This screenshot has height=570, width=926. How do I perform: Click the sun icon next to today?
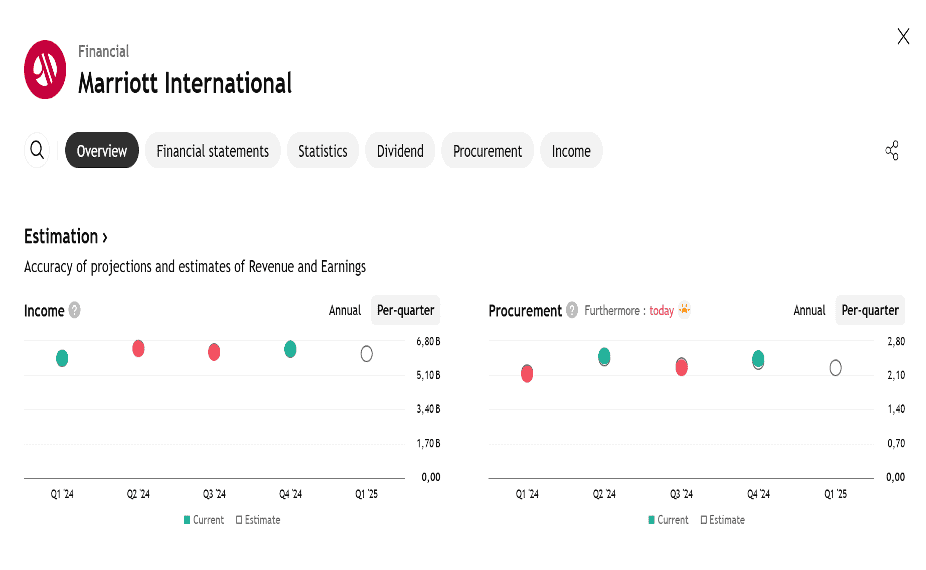(684, 310)
